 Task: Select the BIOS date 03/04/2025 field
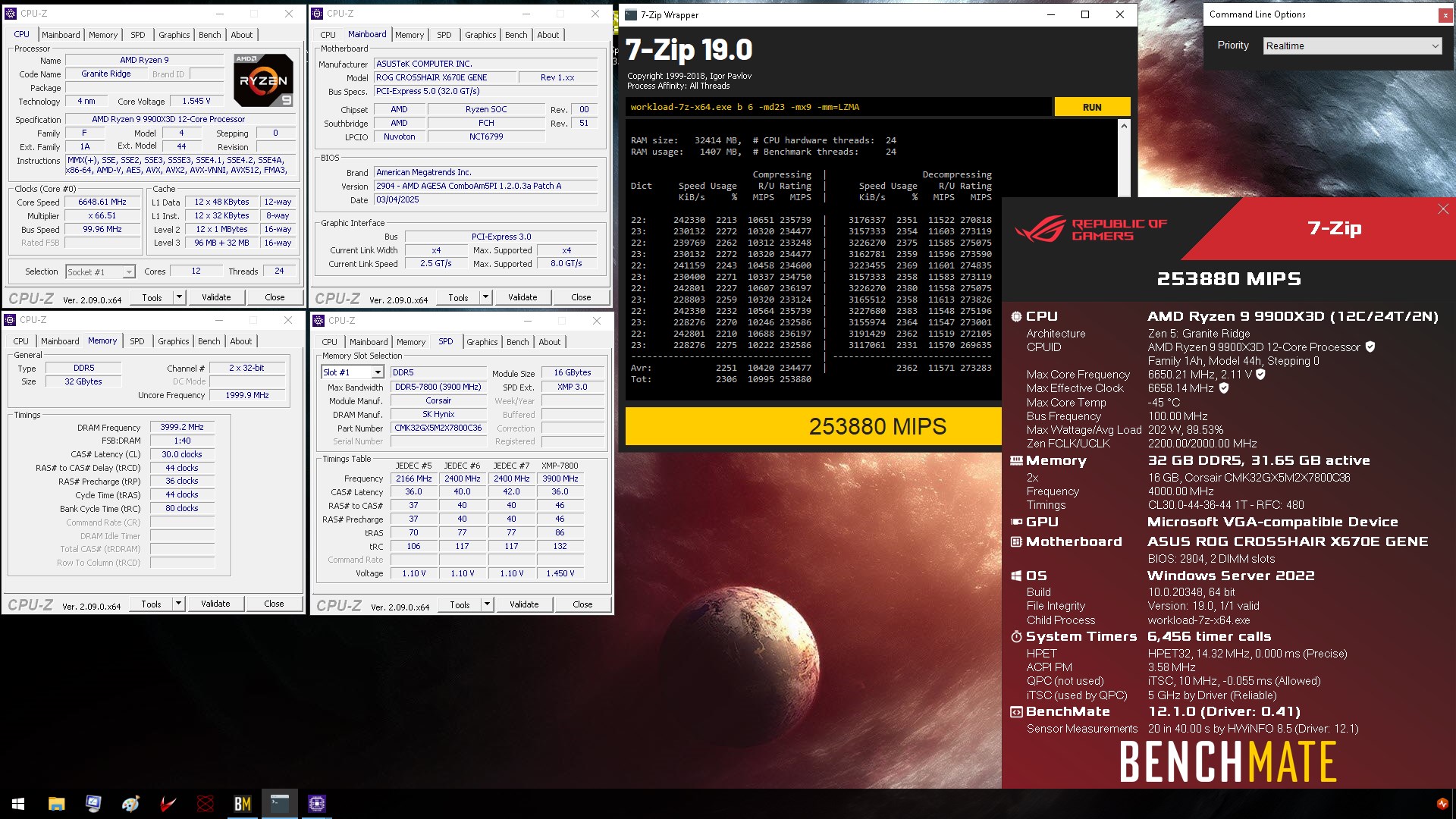point(485,200)
